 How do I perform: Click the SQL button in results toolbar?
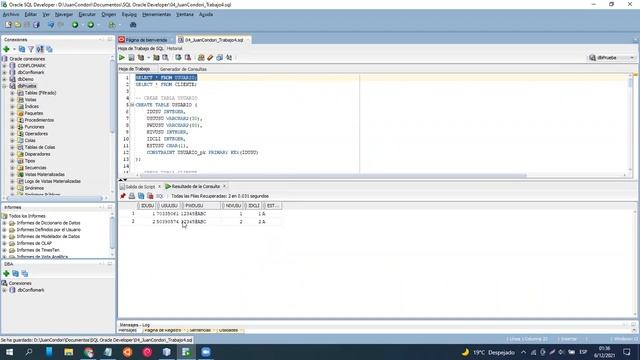click(x=160, y=196)
